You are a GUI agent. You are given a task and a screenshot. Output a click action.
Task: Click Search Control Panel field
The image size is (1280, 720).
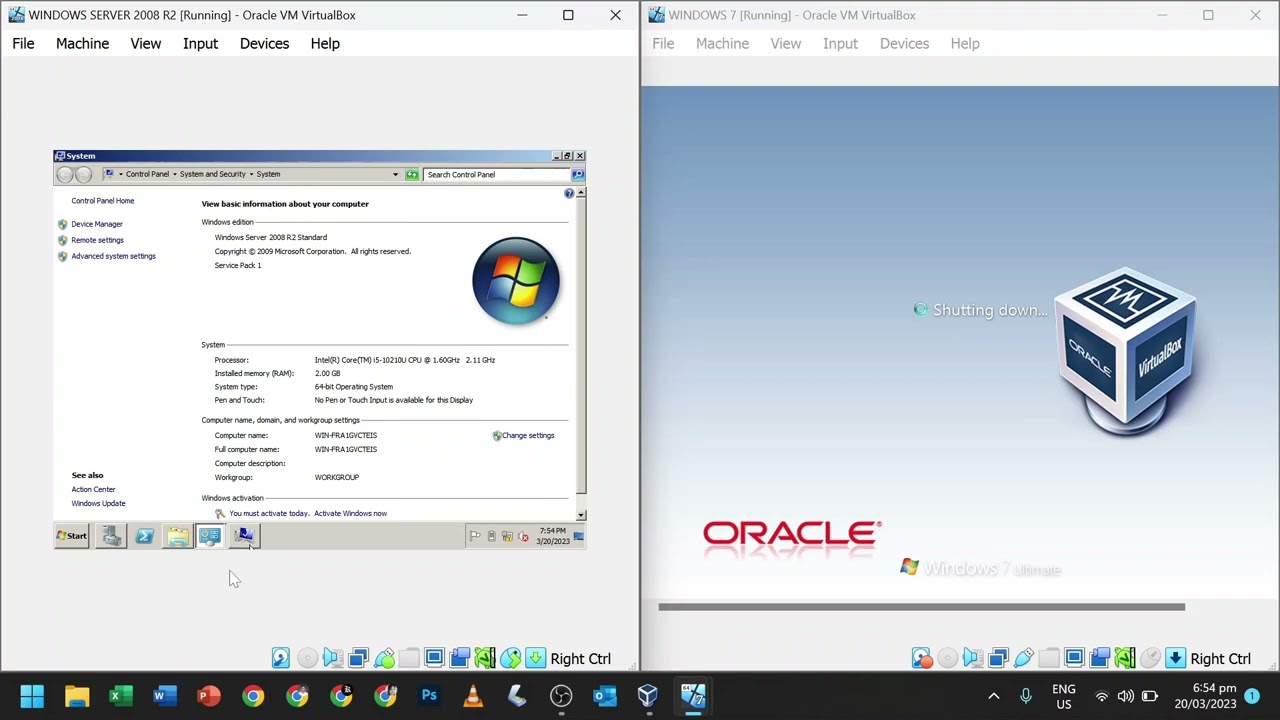[496, 174]
